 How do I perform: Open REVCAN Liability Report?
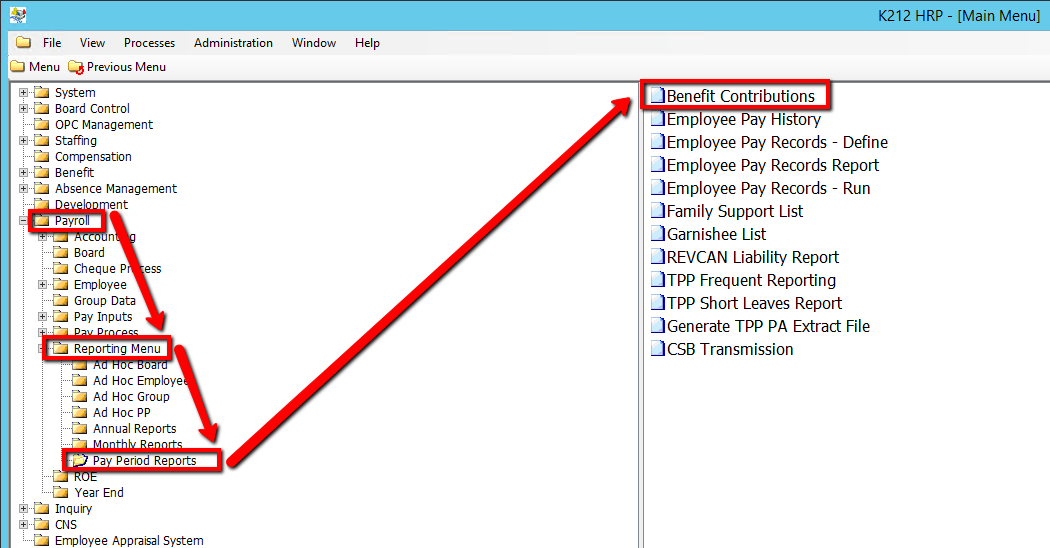click(752, 258)
